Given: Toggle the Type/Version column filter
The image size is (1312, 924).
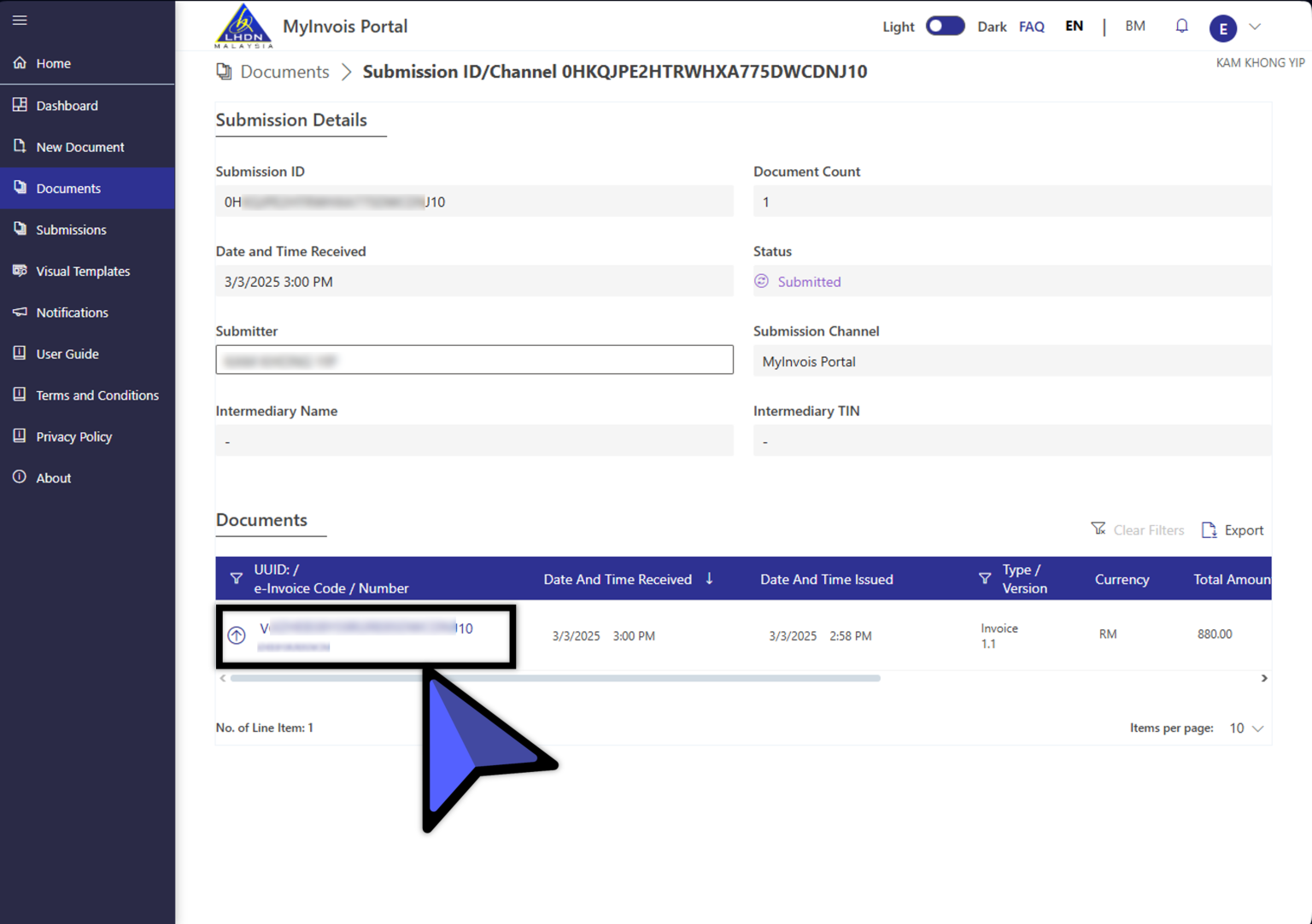Looking at the screenshot, I should point(985,578).
